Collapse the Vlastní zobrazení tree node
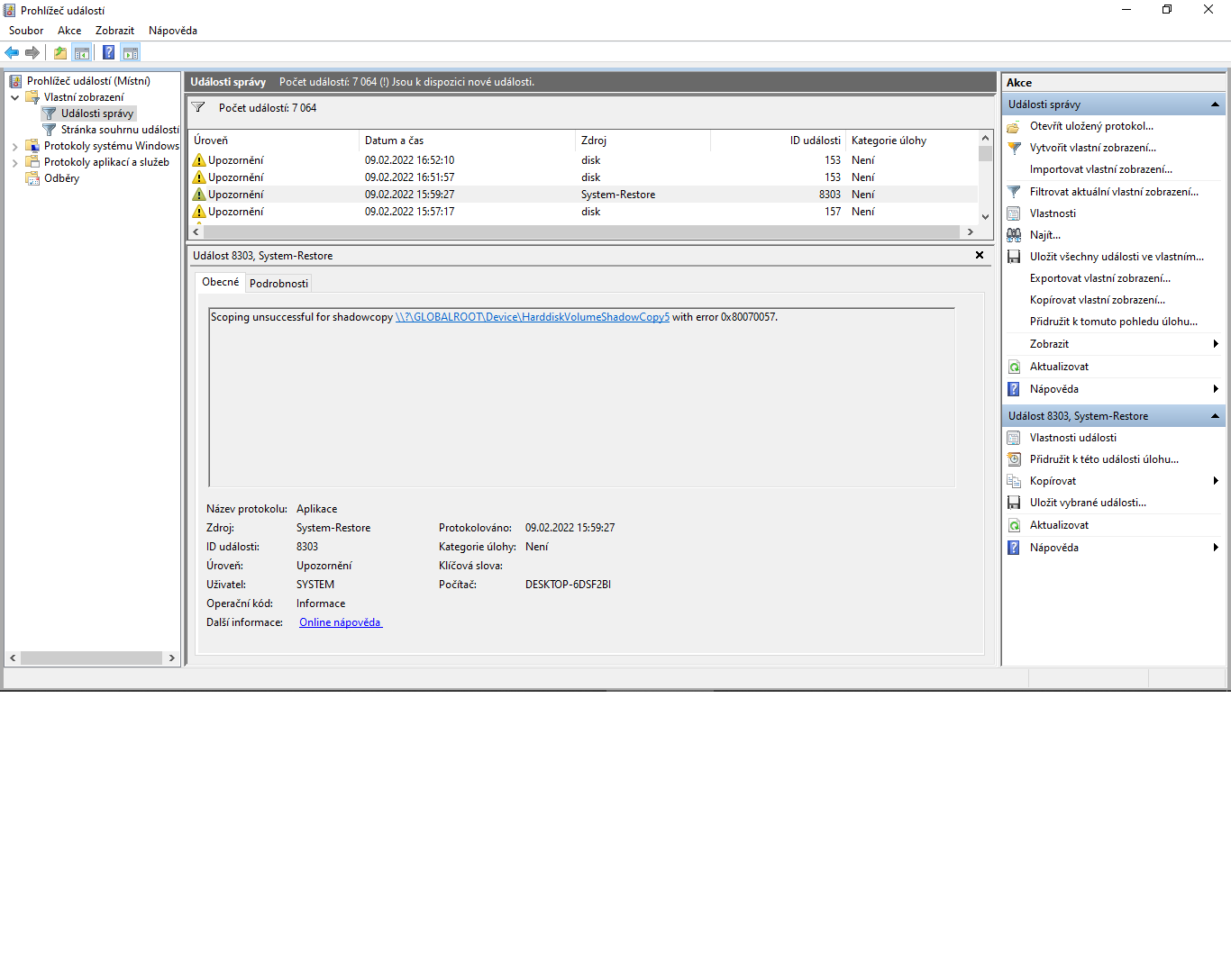This screenshot has width=1231, height=980. (14, 97)
